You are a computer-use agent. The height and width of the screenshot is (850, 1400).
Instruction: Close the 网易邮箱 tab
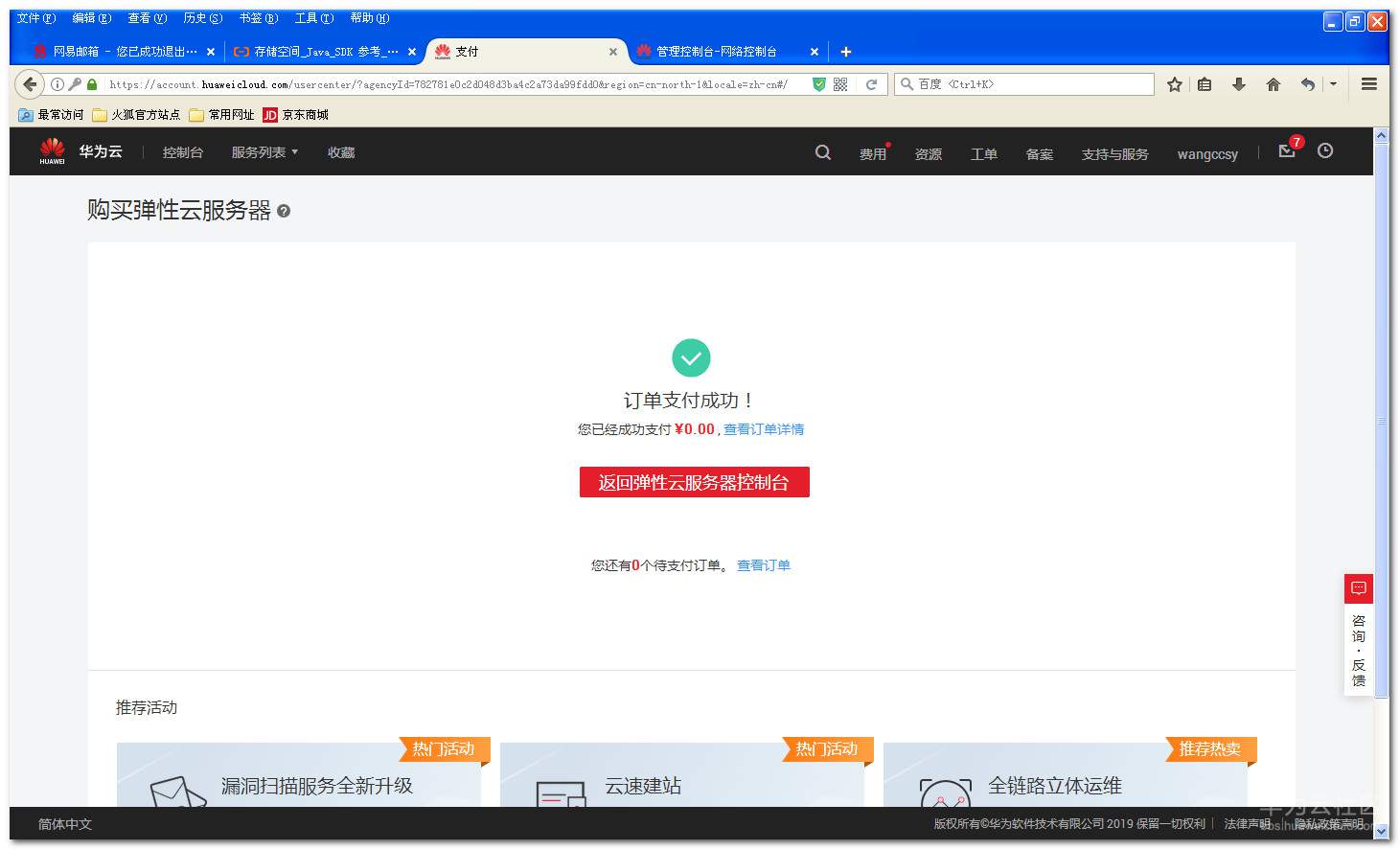(x=211, y=52)
